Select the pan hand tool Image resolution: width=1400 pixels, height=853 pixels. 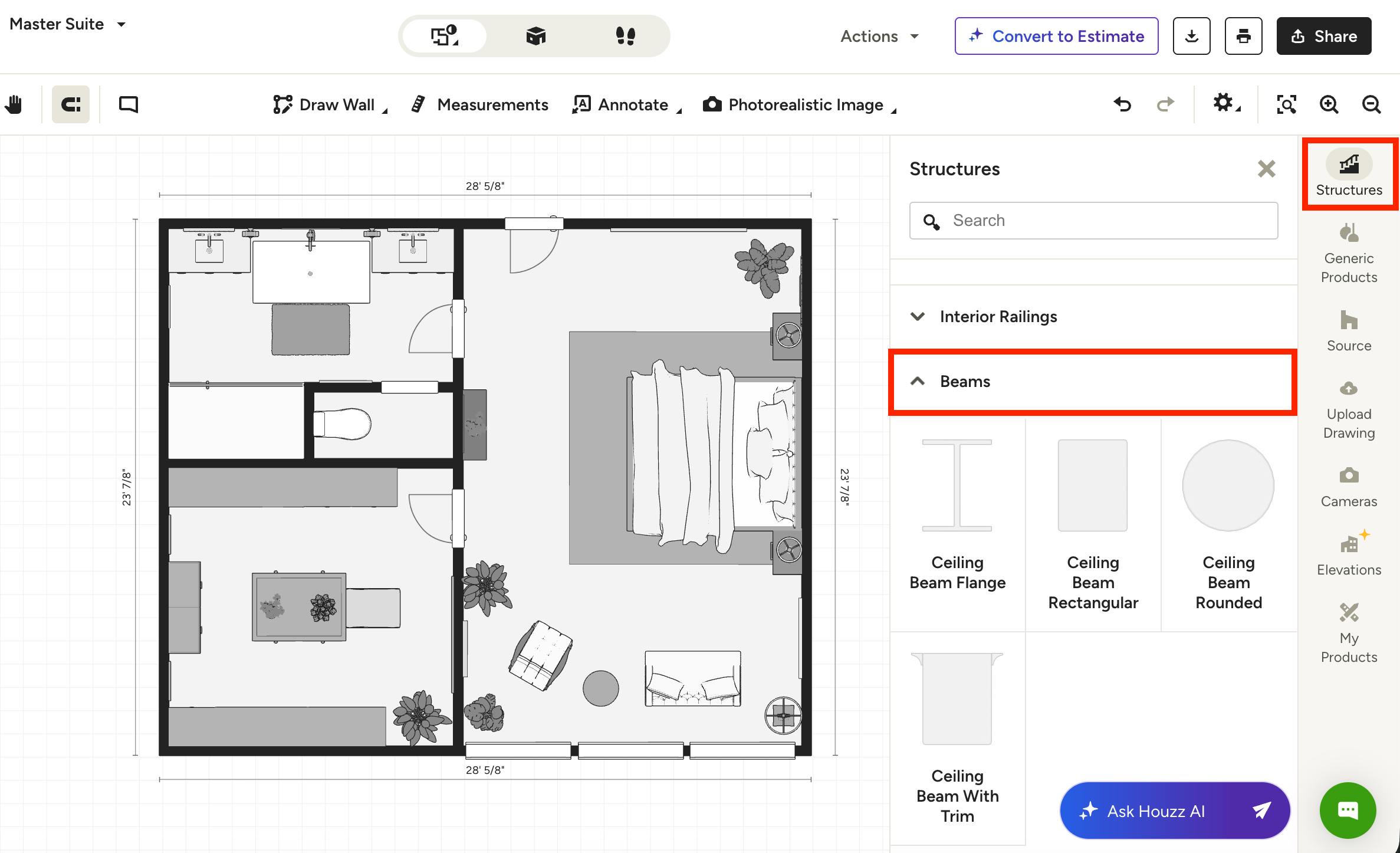(x=14, y=104)
